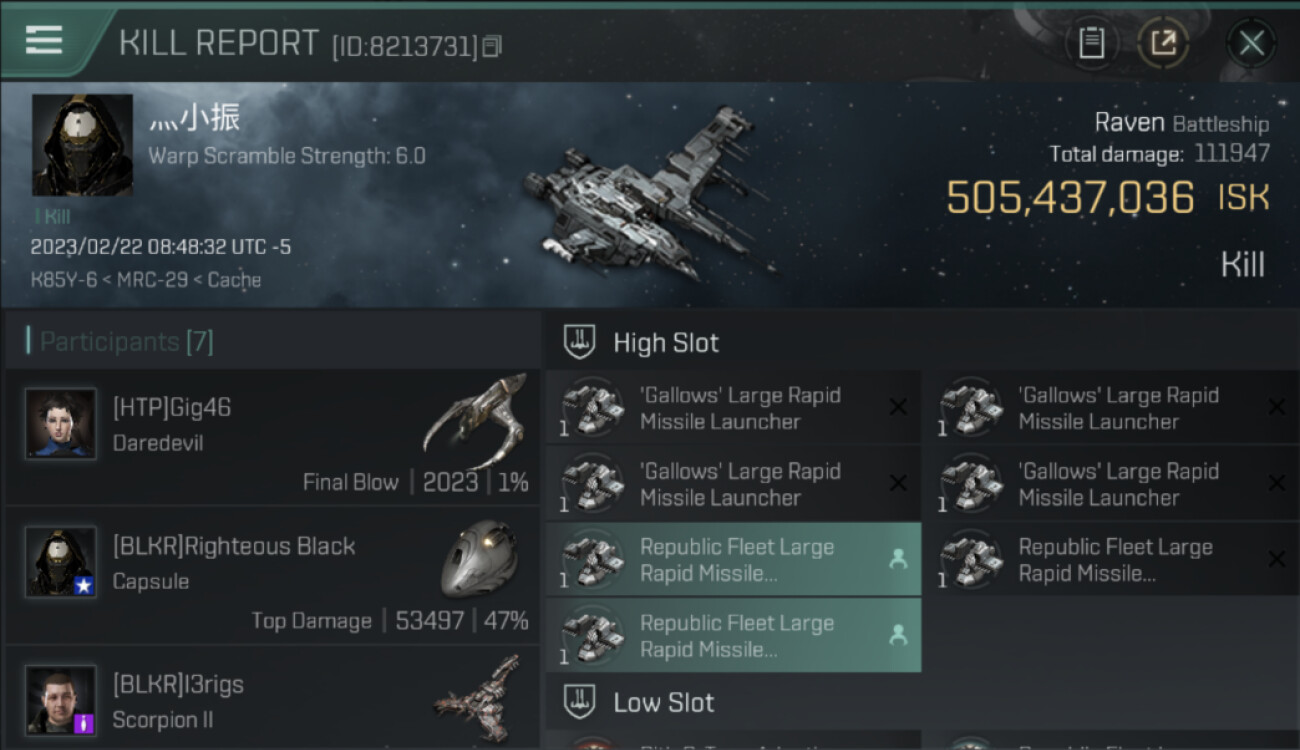The width and height of the screenshot is (1300, 750).
Task: Open Gig46's pilot portrait
Action: coord(61,423)
